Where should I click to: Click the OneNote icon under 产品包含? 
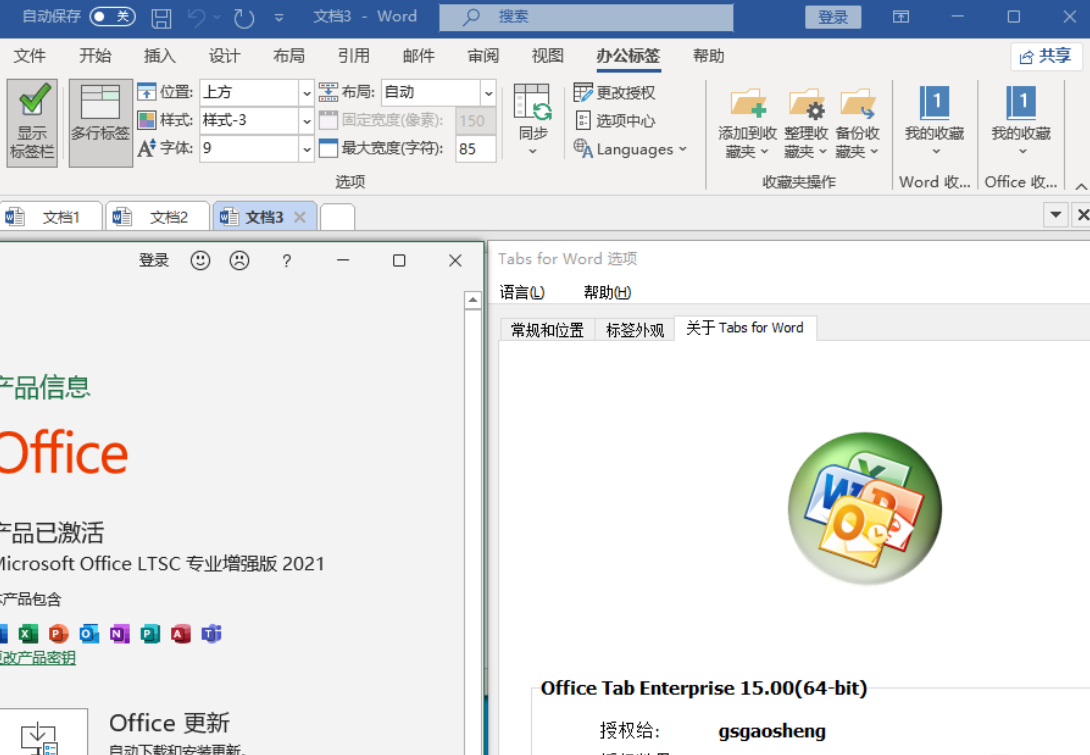point(120,634)
